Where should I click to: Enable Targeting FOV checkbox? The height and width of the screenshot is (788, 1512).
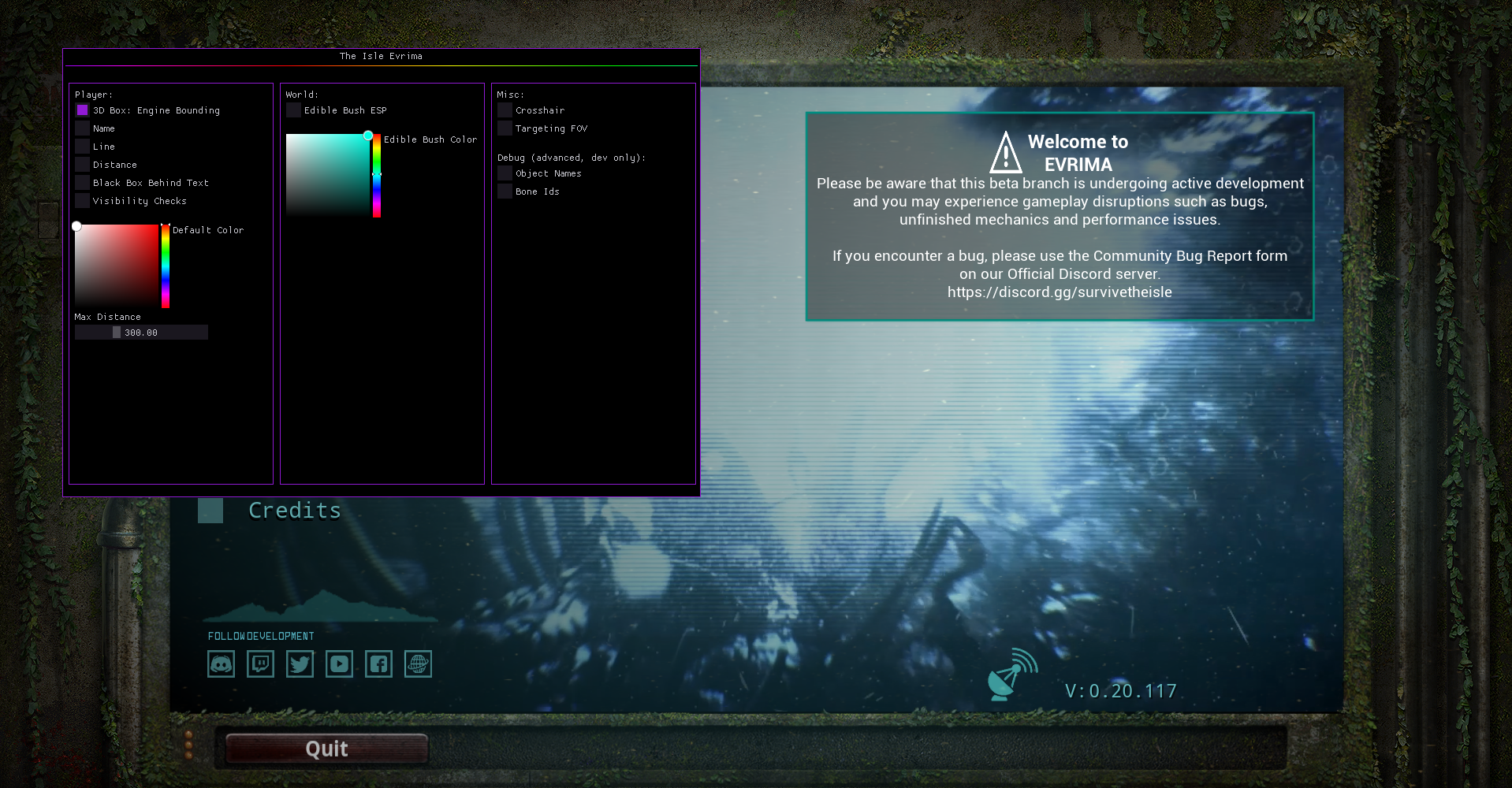(x=505, y=128)
